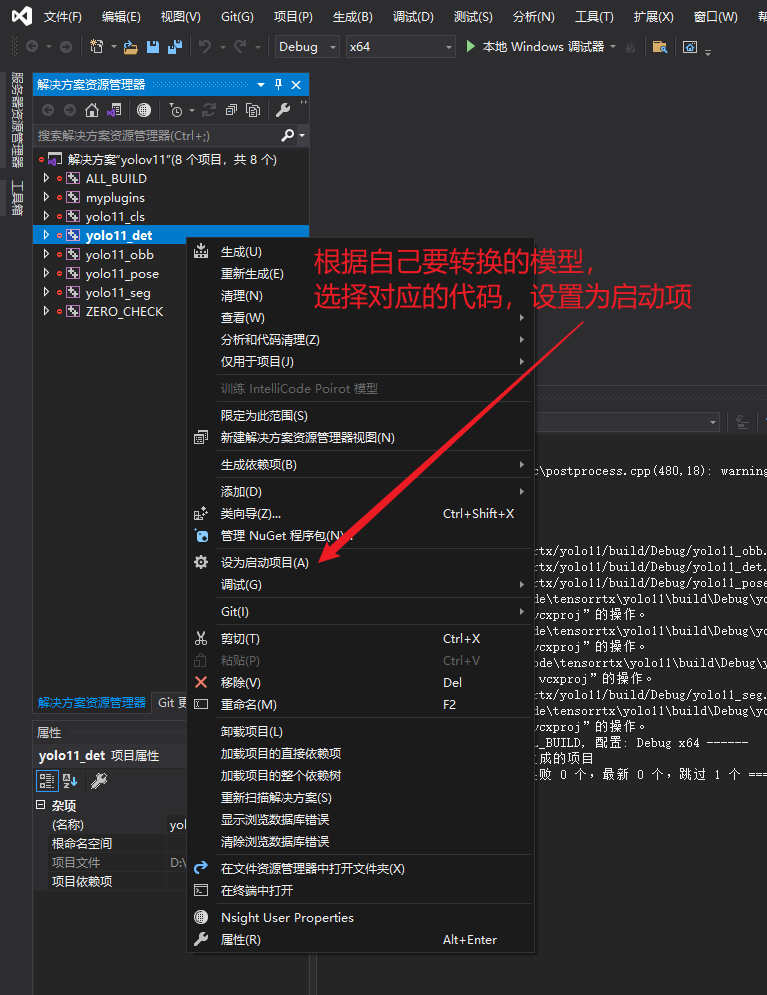Switch to the Git changes bottom tab
This screenshot has height=995, width=767.
click(171, 702)
